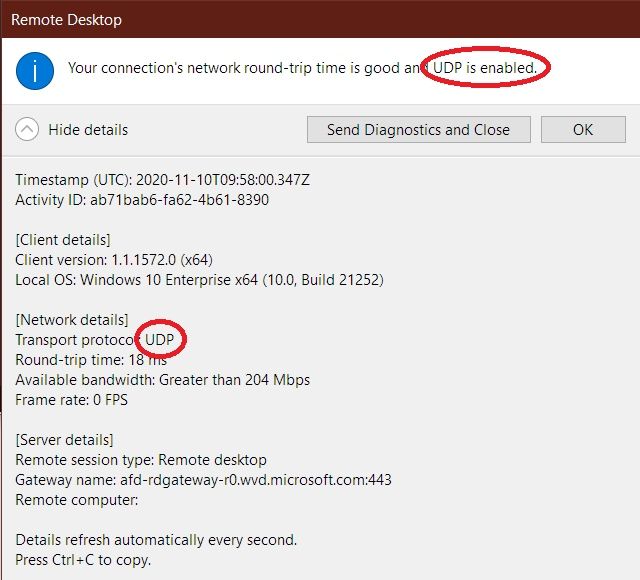The width and height of the screenshot is (640, 580).
Task: Click the Remote Desktop window title
Action: tap(66, 20)
